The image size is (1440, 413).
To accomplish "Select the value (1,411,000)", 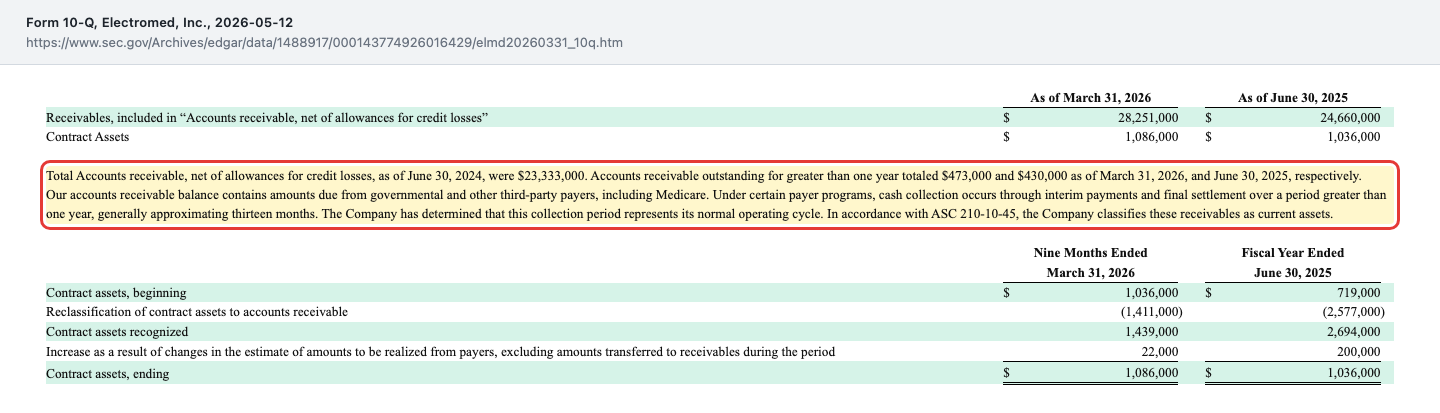I will (x=1148, y=312).
